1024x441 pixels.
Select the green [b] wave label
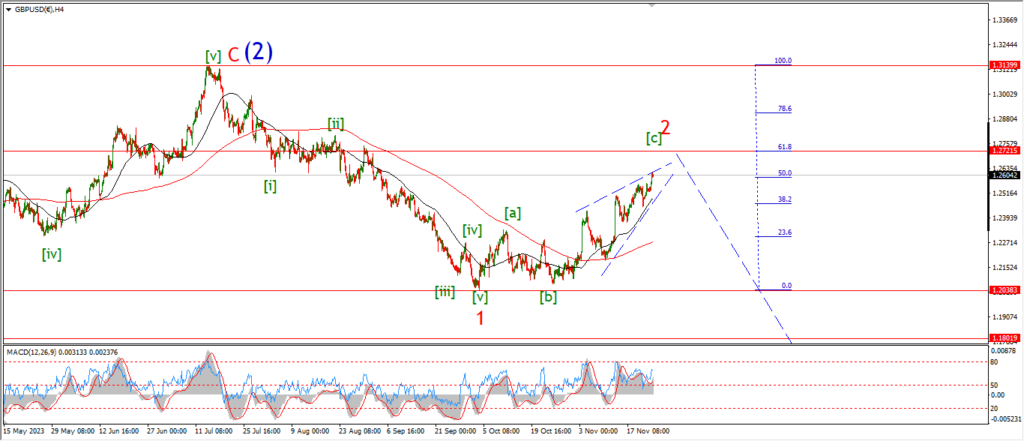point(548,297)
